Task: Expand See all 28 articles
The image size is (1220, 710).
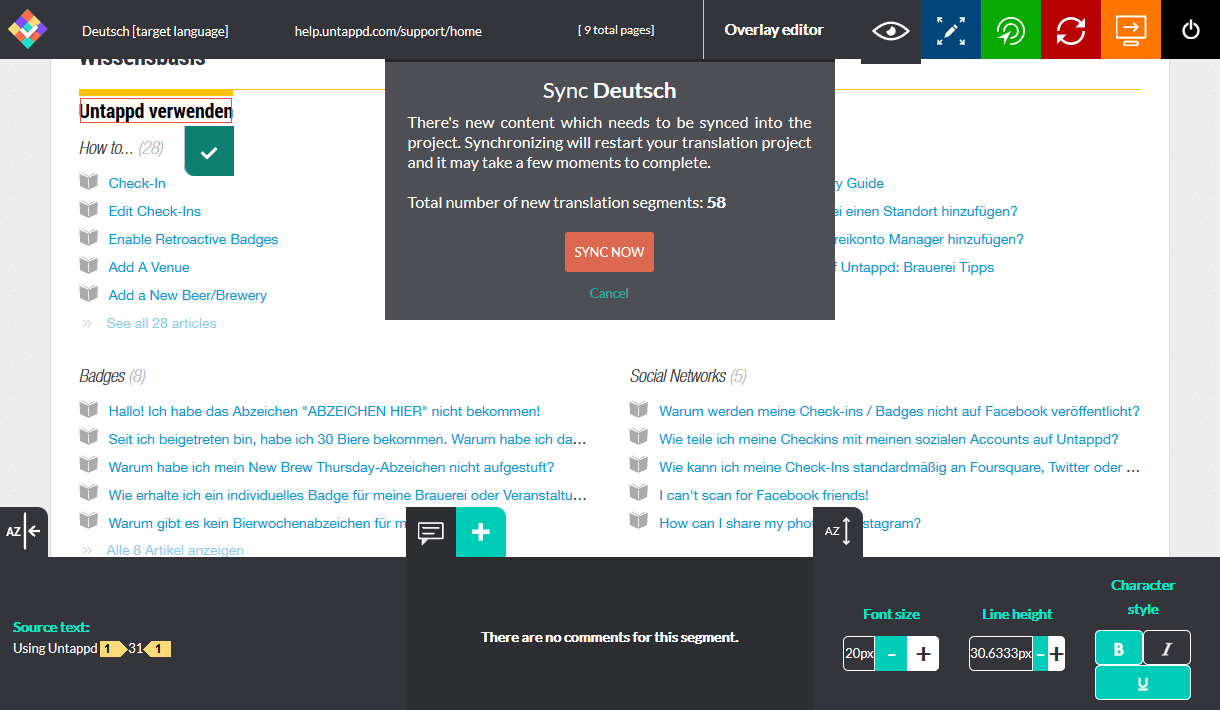Action: click(x=161, y=323)
